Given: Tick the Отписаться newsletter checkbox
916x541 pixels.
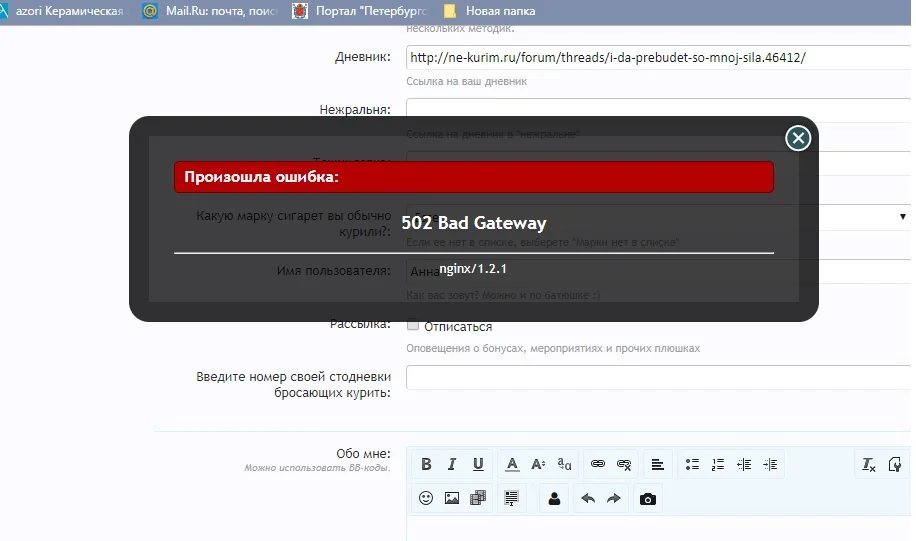Looking at the screenshot, I should coord(412,325).
